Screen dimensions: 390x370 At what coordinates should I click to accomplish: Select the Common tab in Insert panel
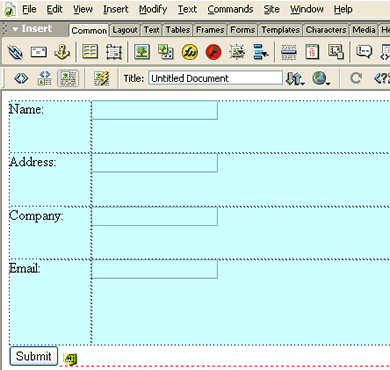coord(89,30)
